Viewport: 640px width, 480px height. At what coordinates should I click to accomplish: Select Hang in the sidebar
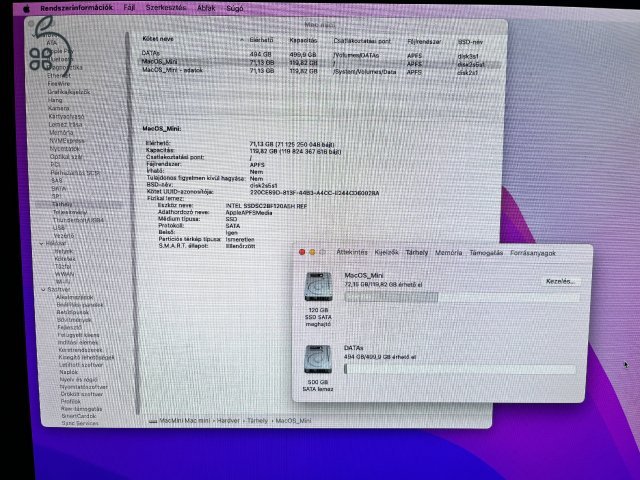(x=55, y=100)
